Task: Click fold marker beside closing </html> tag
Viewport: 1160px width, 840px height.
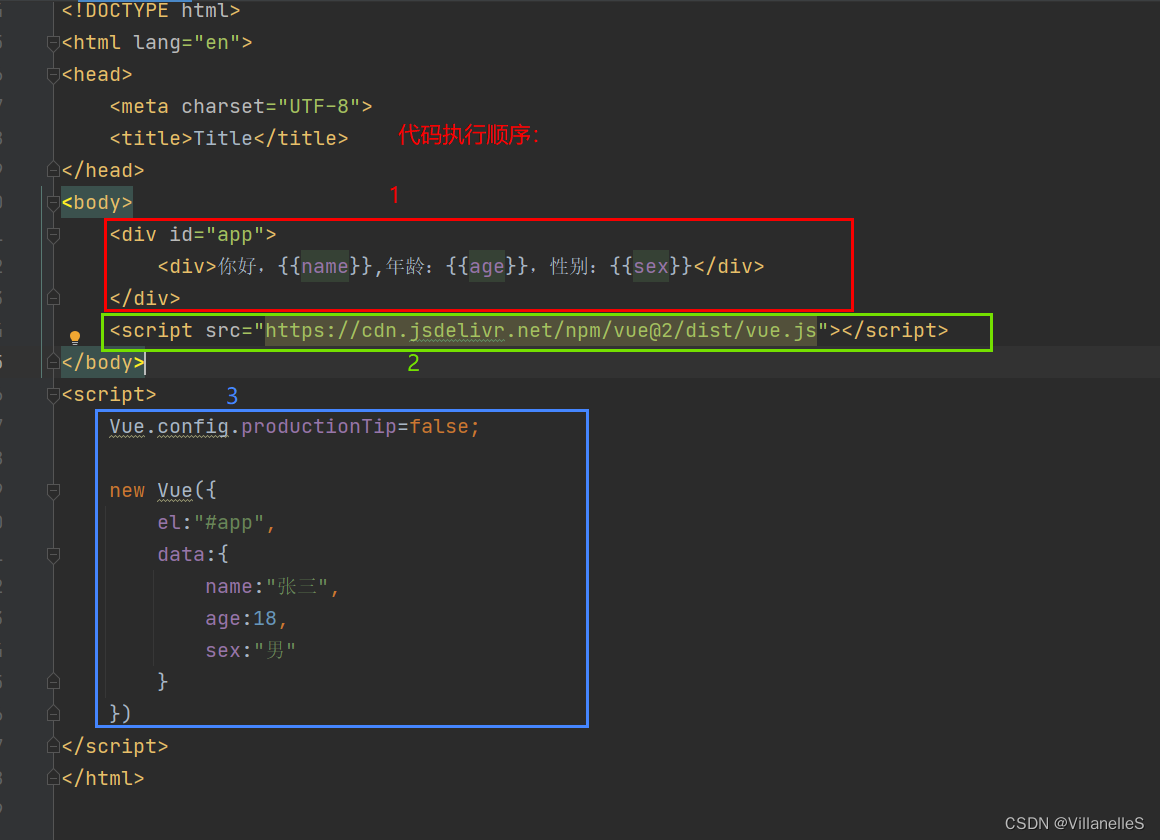Action: coord(53,778)
